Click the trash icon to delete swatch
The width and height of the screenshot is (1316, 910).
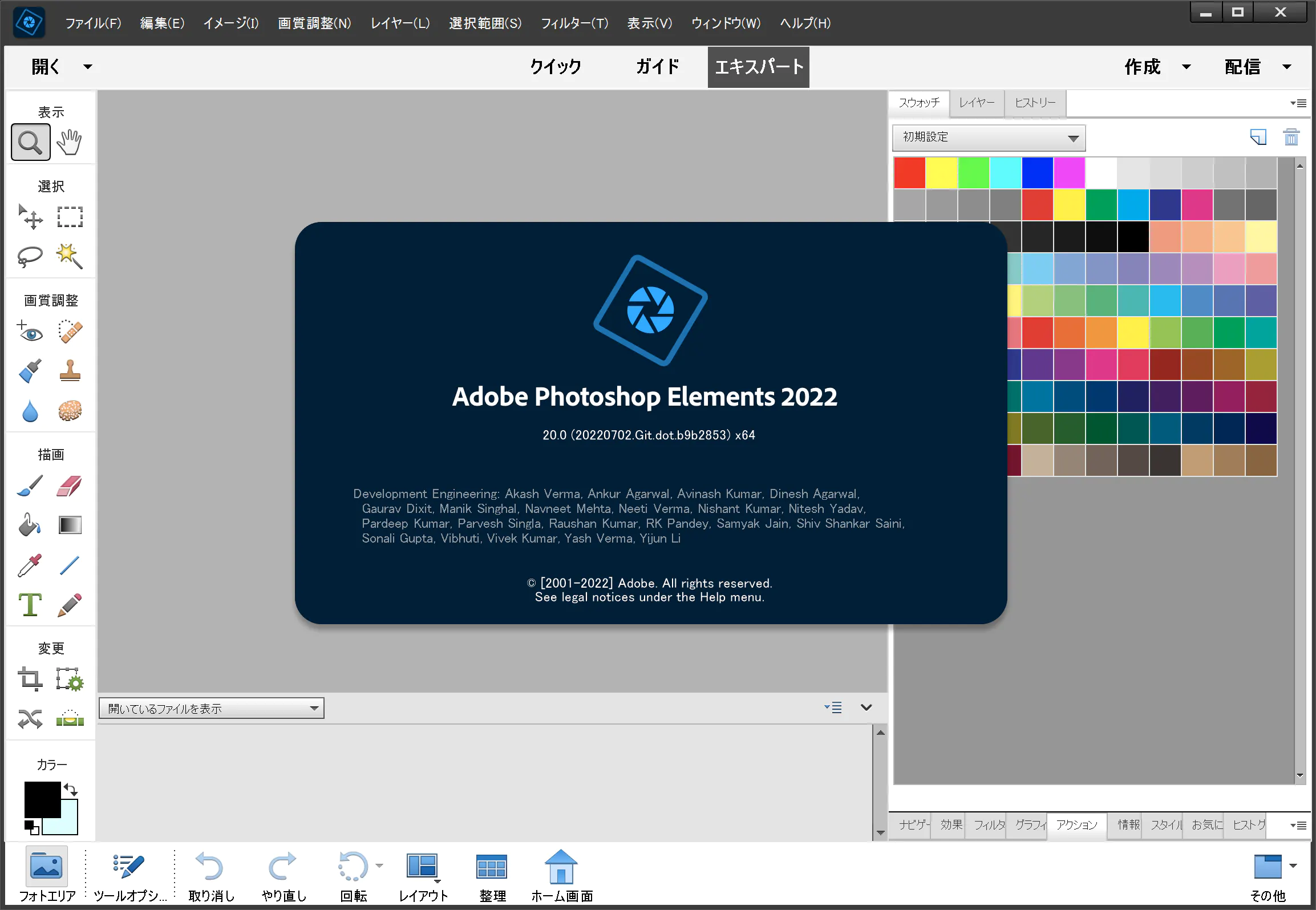(1291, 137)
